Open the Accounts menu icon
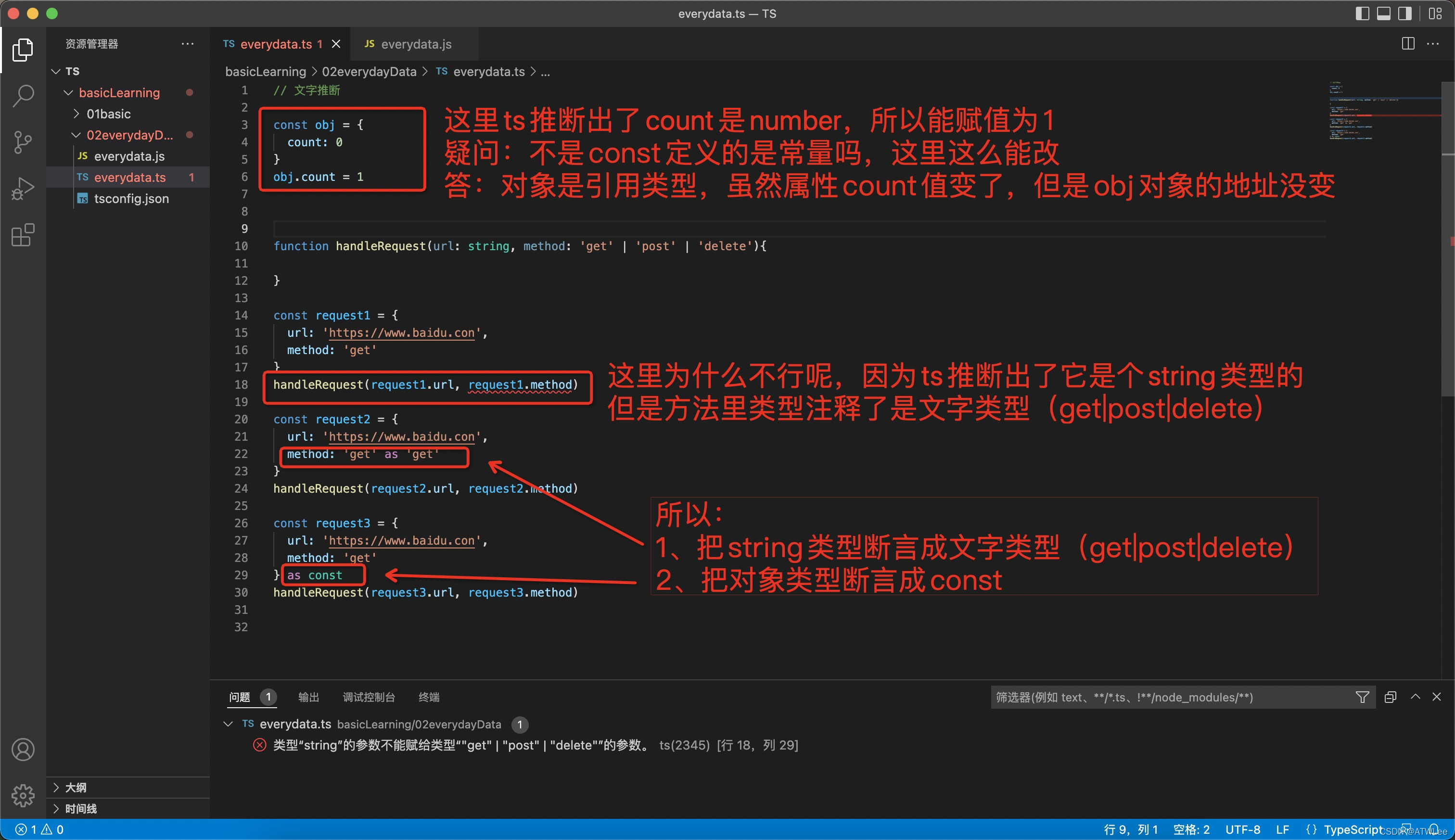Screen dimensions: 1455x840 pyautogui.click(x=23, y=750)
